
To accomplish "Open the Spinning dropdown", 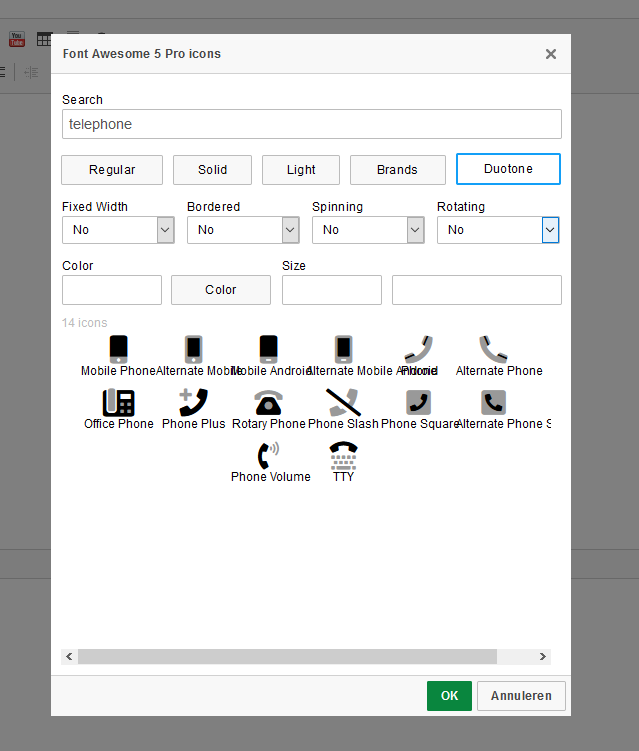I will (368, 230).
